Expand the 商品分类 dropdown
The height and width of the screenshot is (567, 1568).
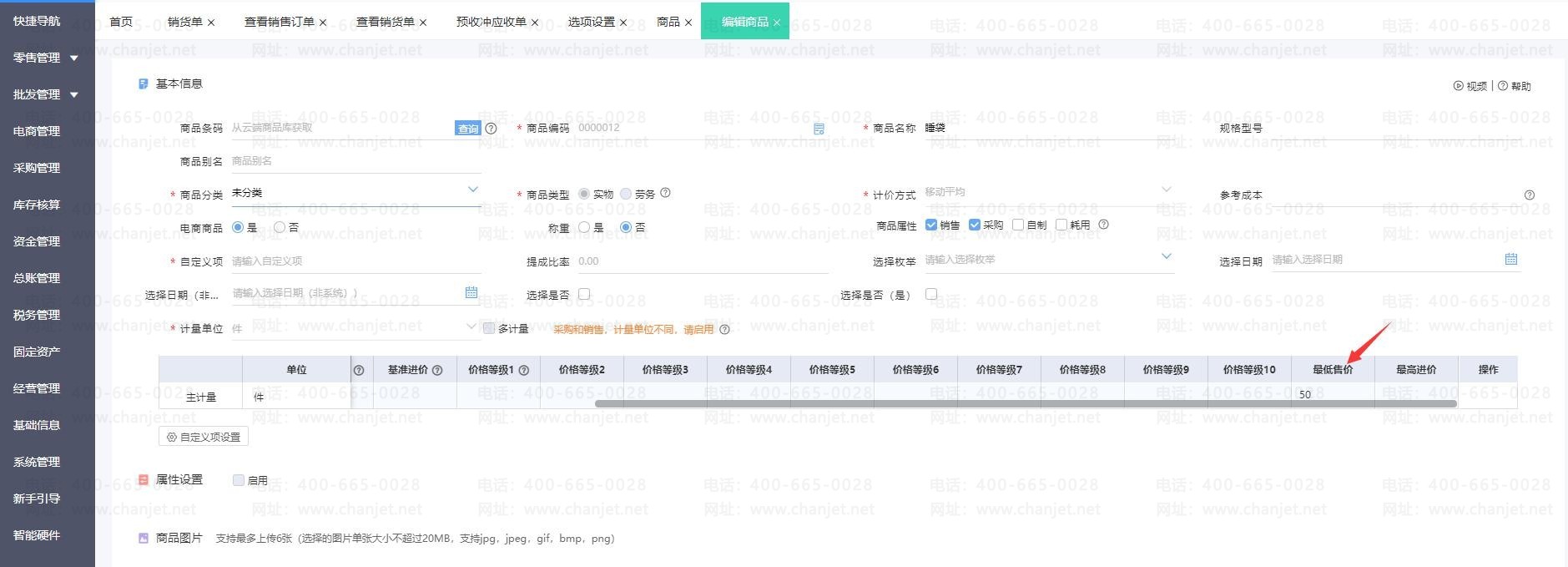[472, 190]
